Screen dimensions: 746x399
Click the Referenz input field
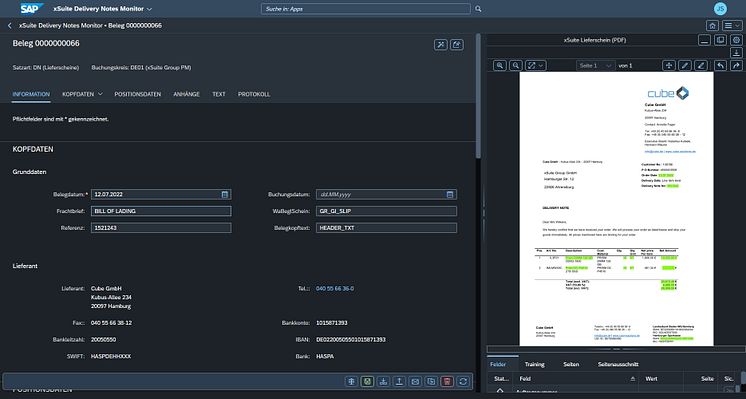tap(161, 228)
